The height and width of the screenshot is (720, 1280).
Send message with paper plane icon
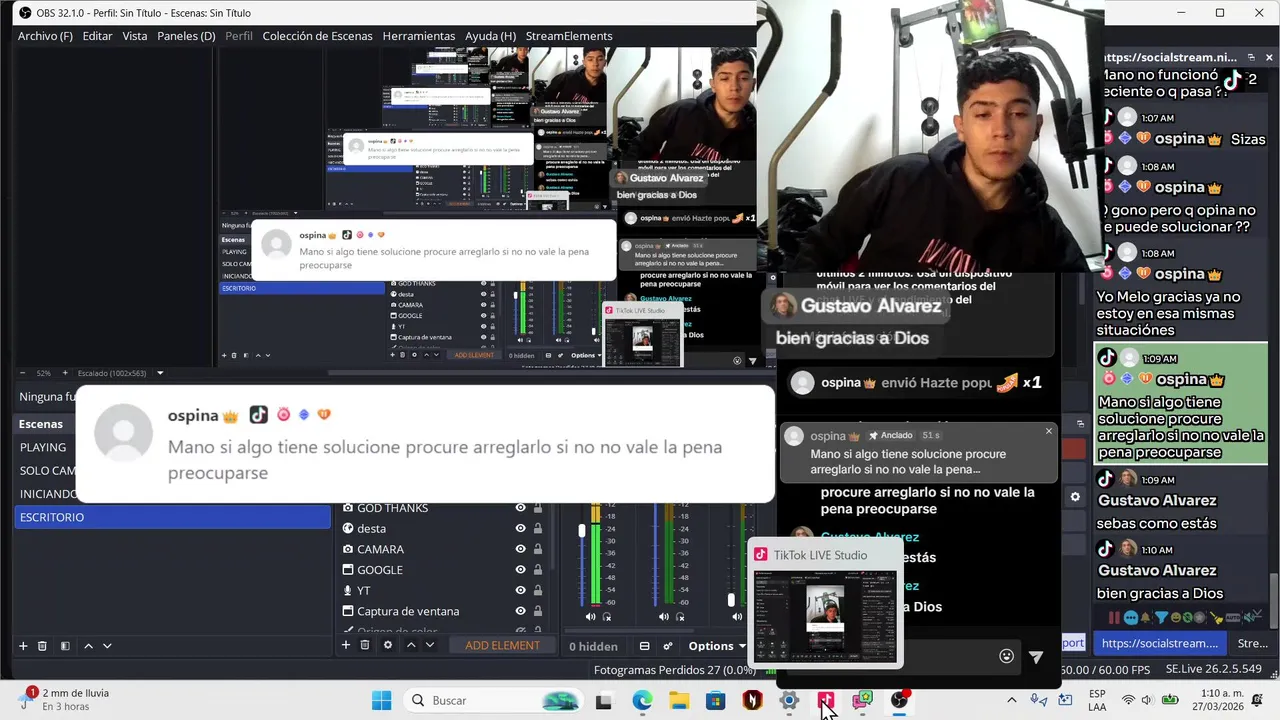click(x=1036, y=657)
